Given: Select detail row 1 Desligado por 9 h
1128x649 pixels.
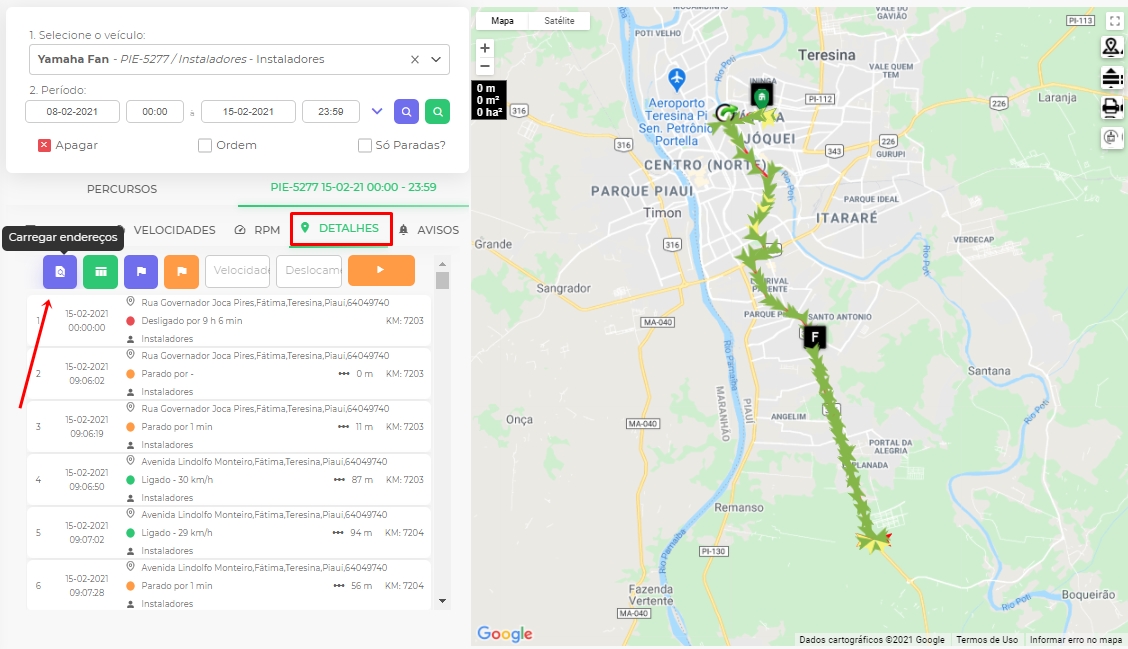Looking at the screenshot, I should (x=229, y=321).
